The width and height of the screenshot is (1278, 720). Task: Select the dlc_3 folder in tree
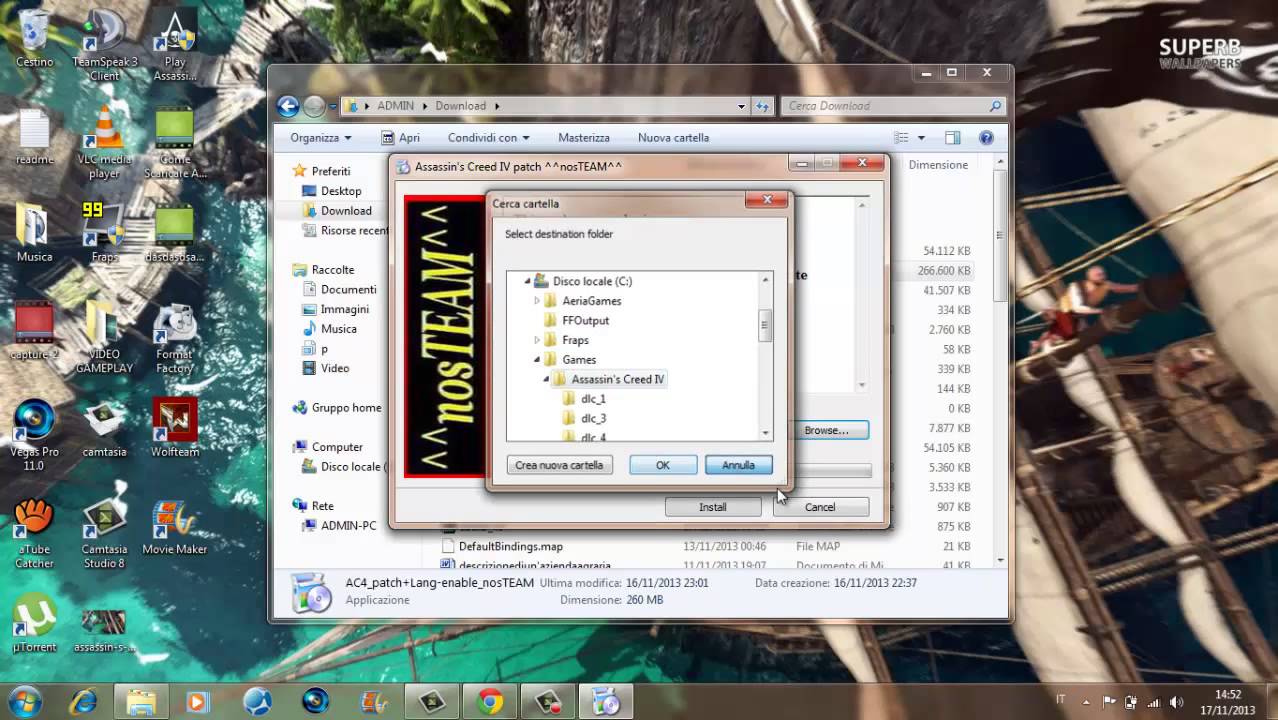pos(593,419)
